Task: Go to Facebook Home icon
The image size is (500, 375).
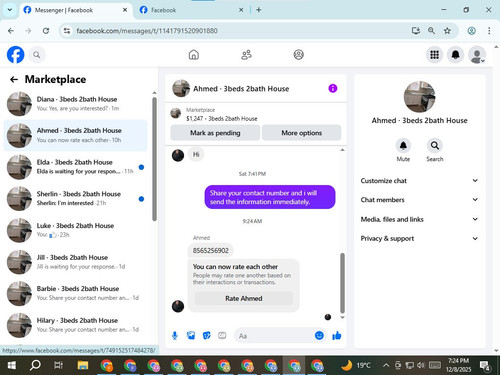Action: coord(194,54)
